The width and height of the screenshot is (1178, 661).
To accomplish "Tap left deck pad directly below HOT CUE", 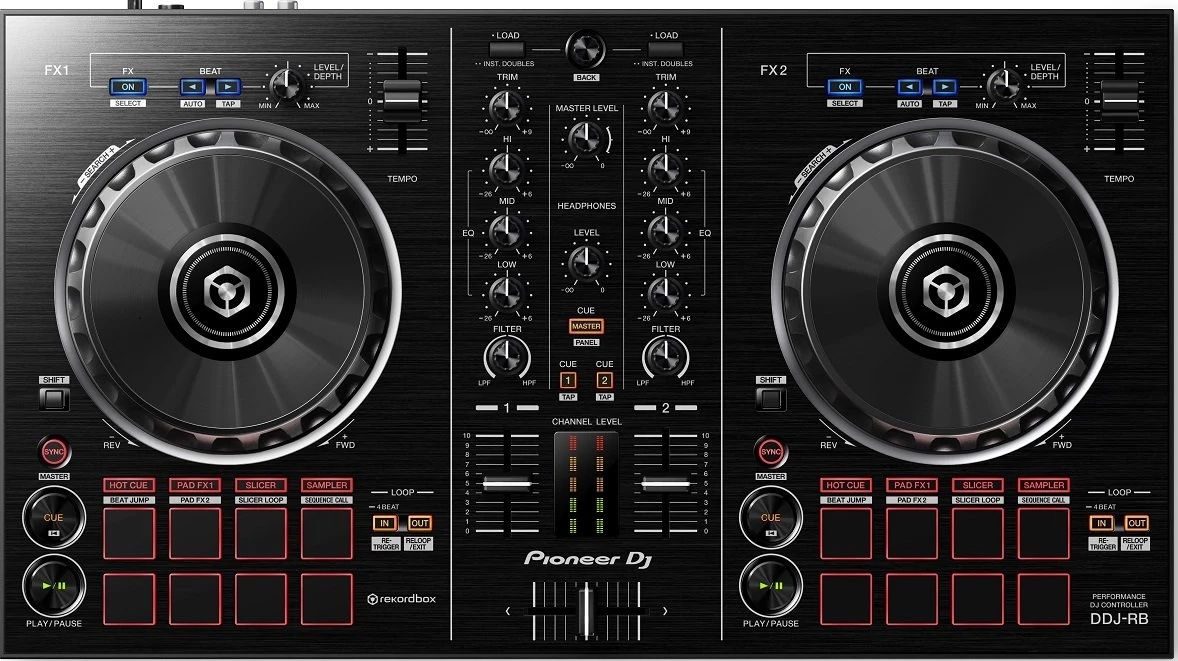I will point(129,534).
